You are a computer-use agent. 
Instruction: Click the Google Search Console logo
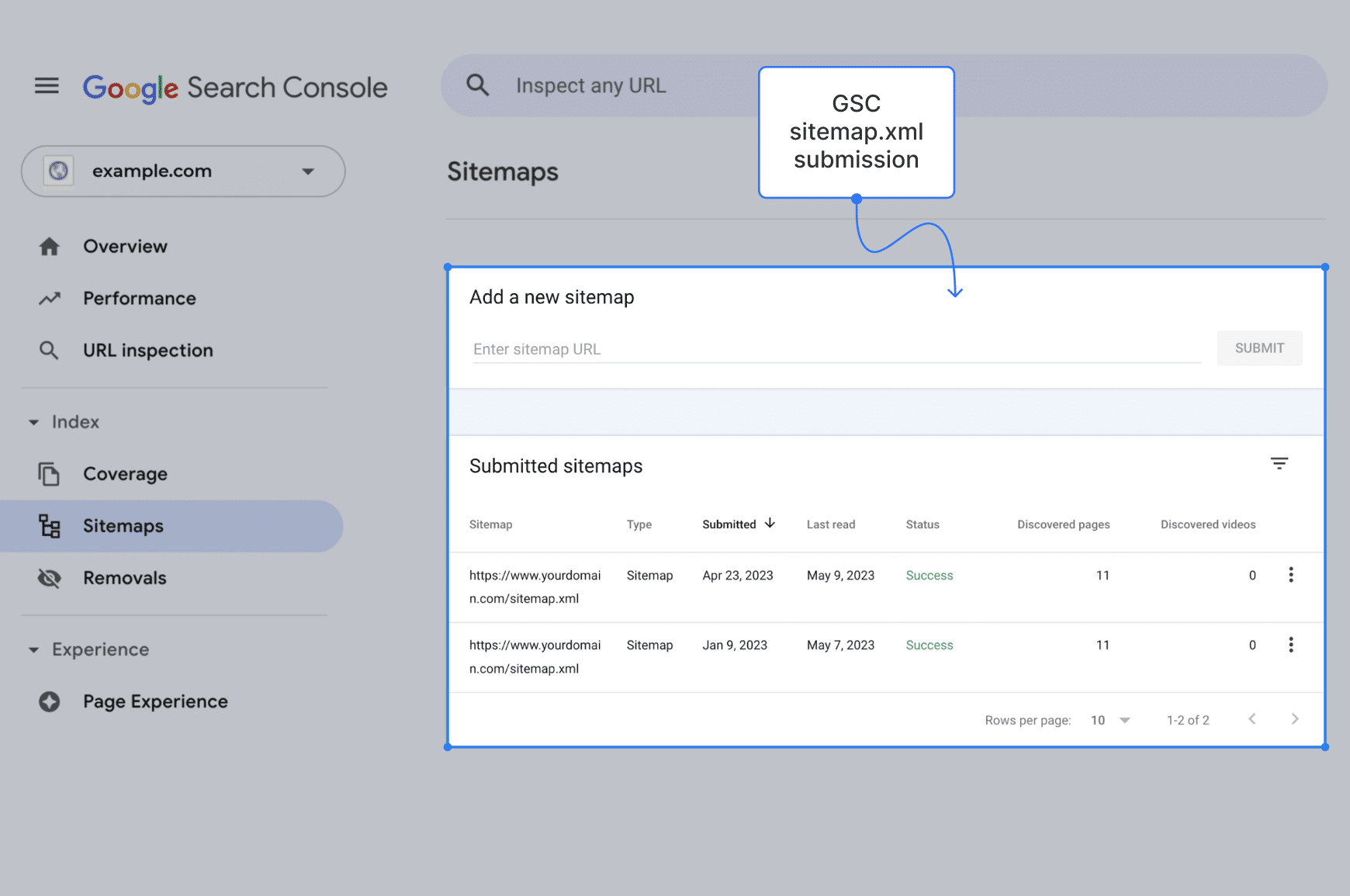pyautogui.click(x=235, y=88)
